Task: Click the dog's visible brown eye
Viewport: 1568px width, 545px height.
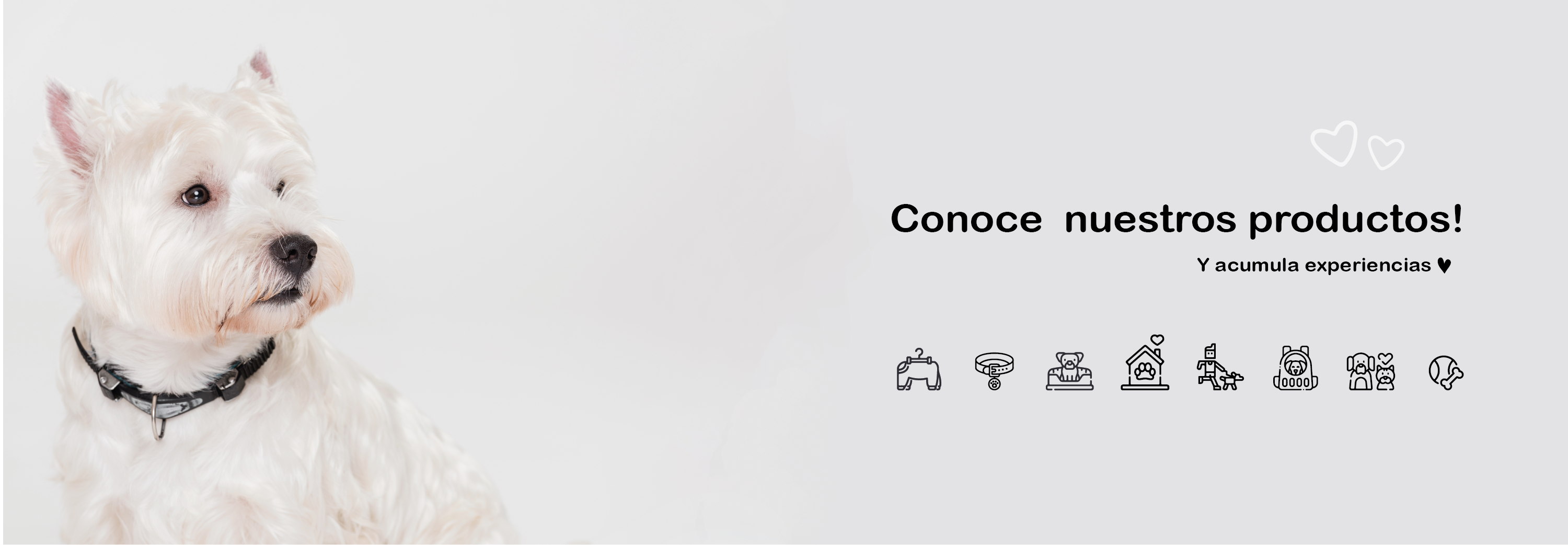Action: pos(195,196)
